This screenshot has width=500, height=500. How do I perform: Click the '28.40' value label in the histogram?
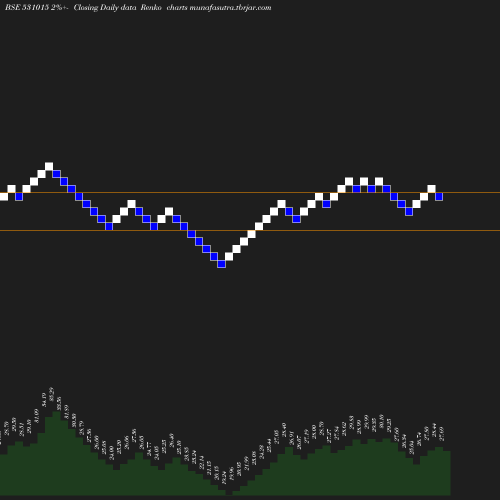284,430
